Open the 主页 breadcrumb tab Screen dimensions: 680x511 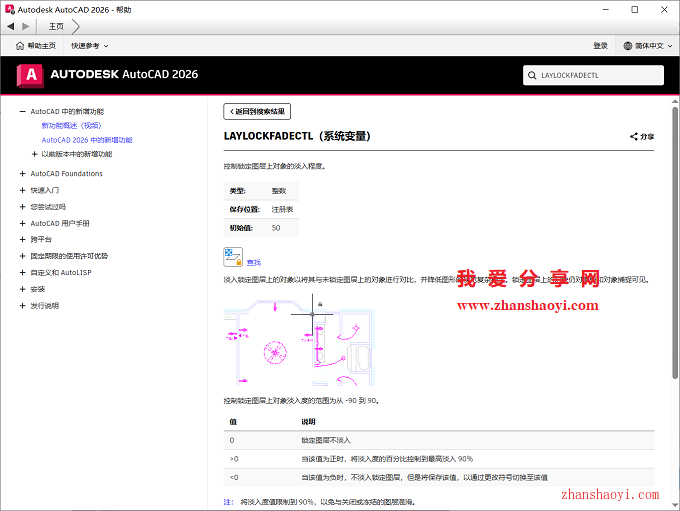(x=56, y=26)
